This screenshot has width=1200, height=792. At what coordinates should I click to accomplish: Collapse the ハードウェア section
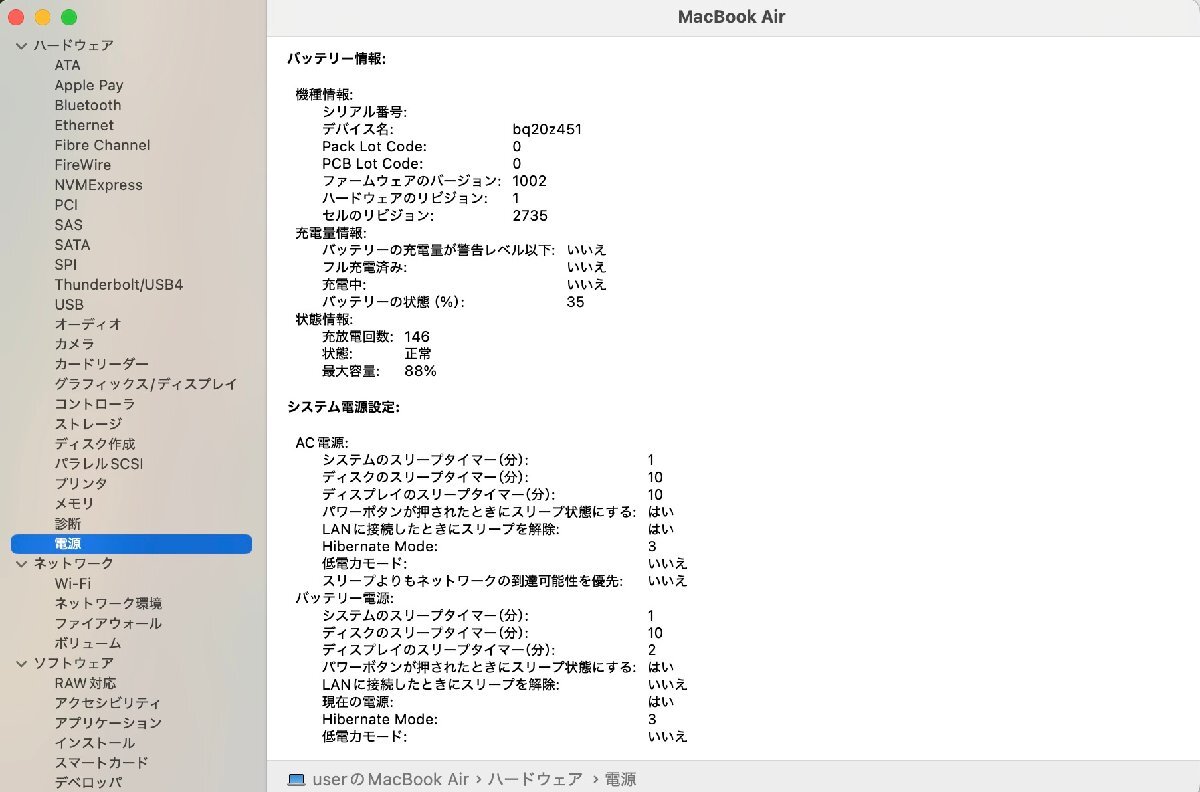tap(21, 46)
